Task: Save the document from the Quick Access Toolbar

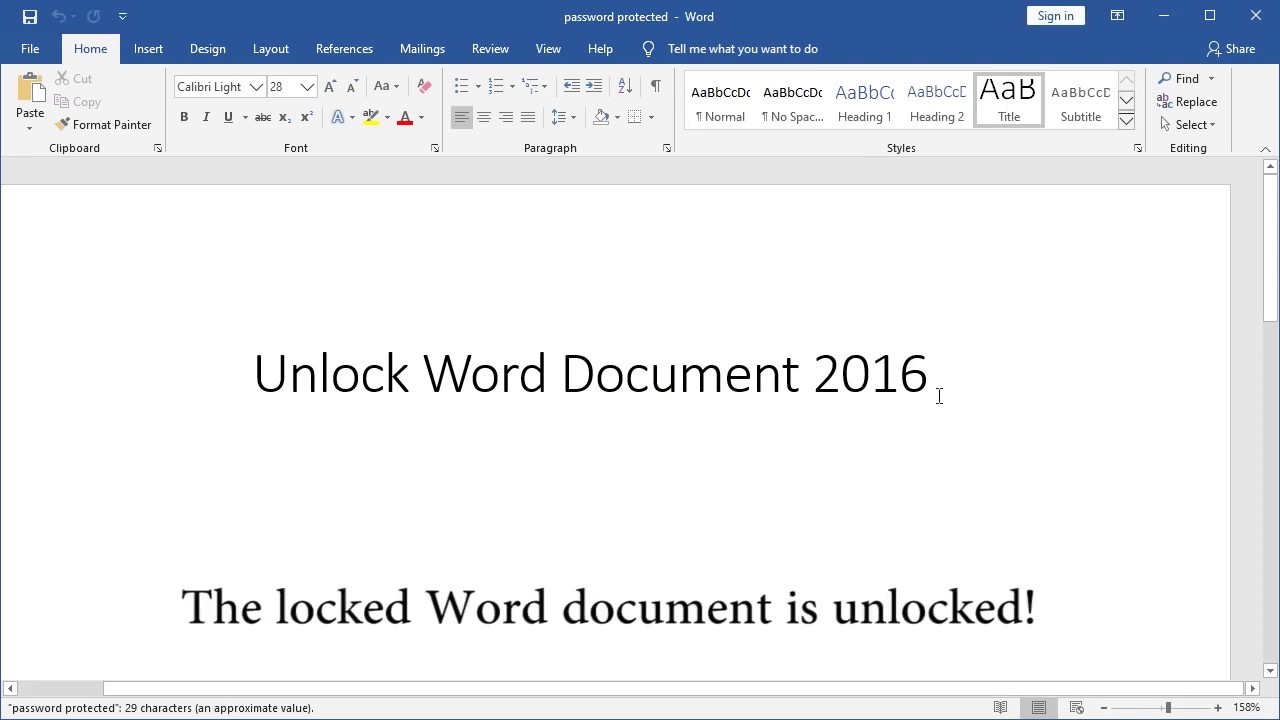Action: [x=30, y=16]
